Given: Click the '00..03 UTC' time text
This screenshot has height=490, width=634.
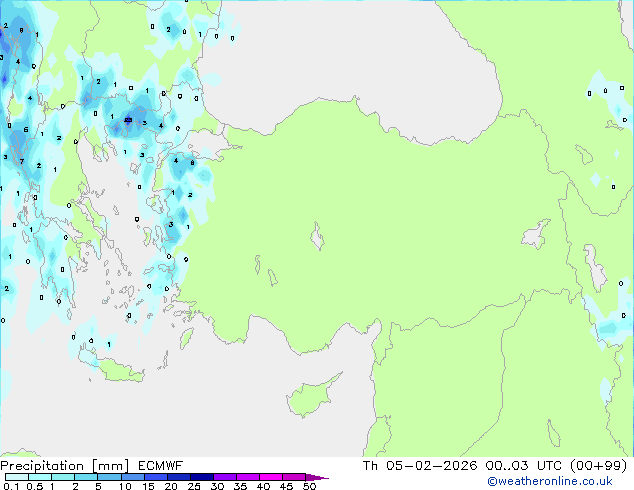Looking at the screenshot, I should coord(524,466).
